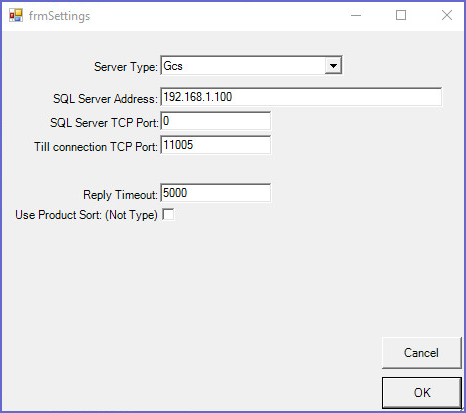This screenshot has width=466, height=413.
Task: Click the Cancel button
Action: click(x=421, y=353)
